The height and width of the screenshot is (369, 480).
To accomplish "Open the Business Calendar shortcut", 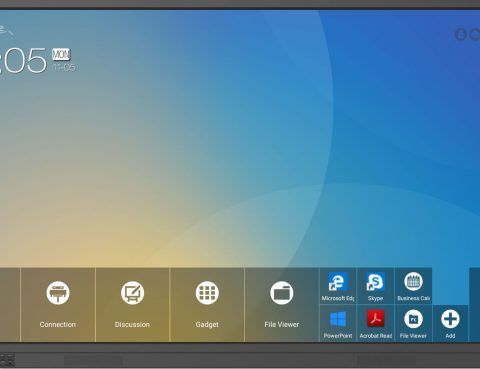I will (x=413, y=286).
